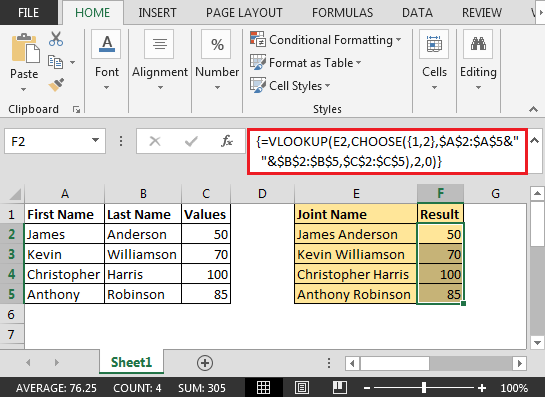
Task: Click the Insert Function fx icon
Action: click(x=227, y=141)
